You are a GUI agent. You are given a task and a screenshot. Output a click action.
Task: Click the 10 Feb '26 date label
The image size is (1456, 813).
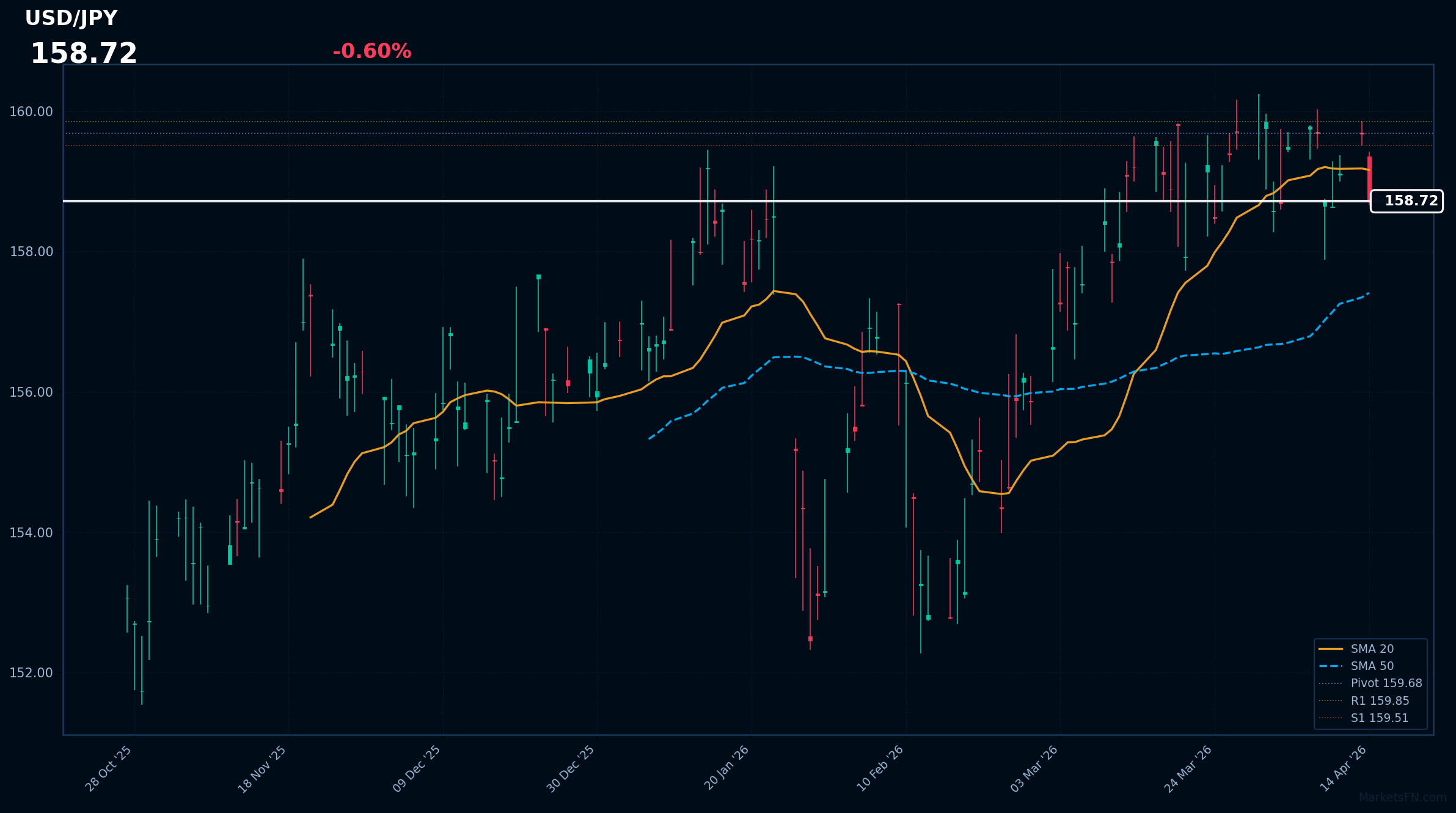tap(880, 769)
